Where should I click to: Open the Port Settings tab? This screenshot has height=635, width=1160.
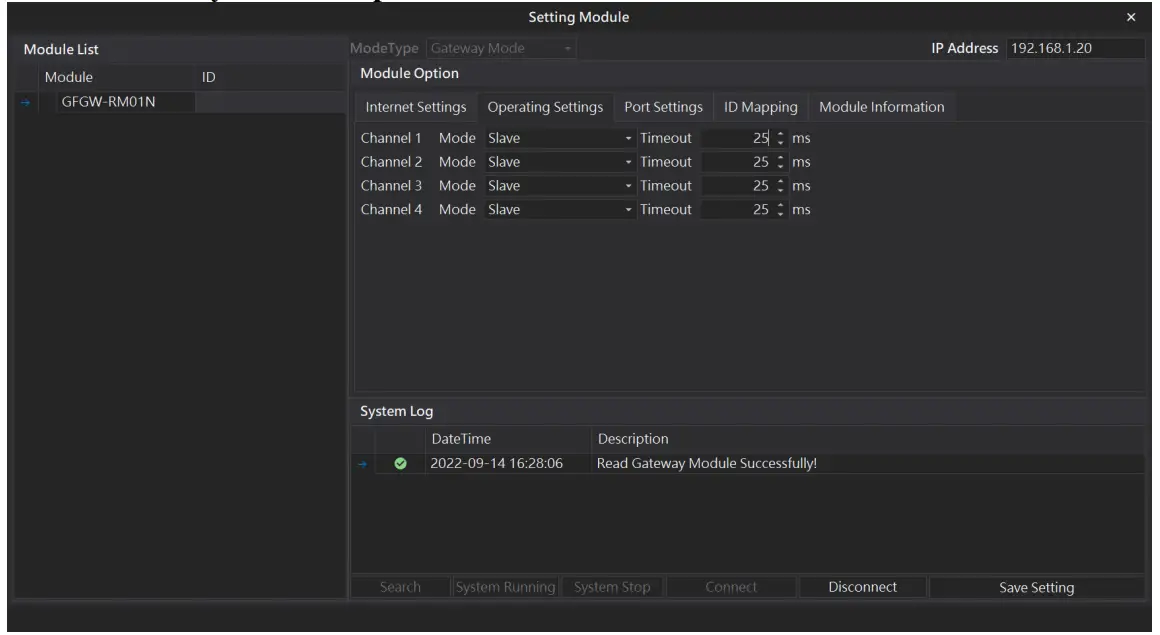[x=662, y=107]
